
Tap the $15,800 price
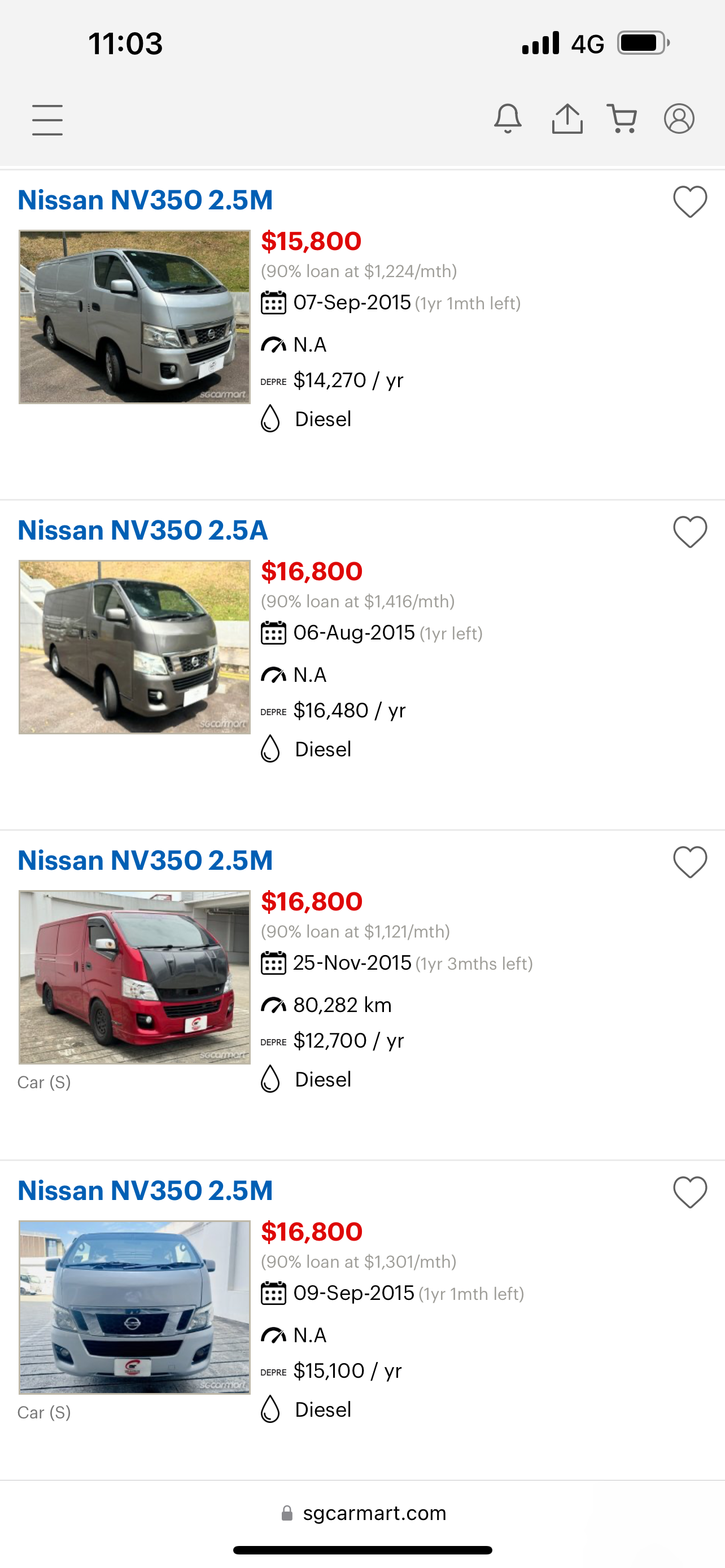click(311, 242)
